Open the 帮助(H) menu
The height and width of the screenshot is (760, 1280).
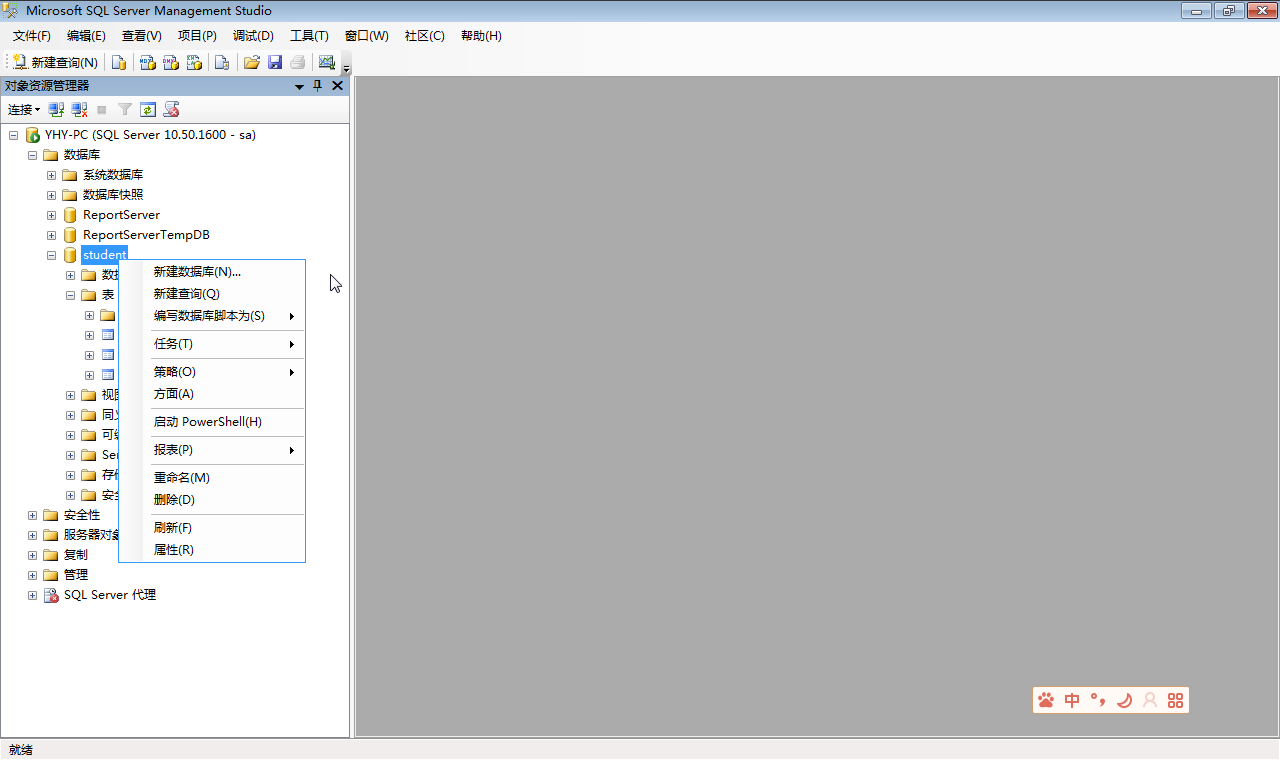point(481,36)
